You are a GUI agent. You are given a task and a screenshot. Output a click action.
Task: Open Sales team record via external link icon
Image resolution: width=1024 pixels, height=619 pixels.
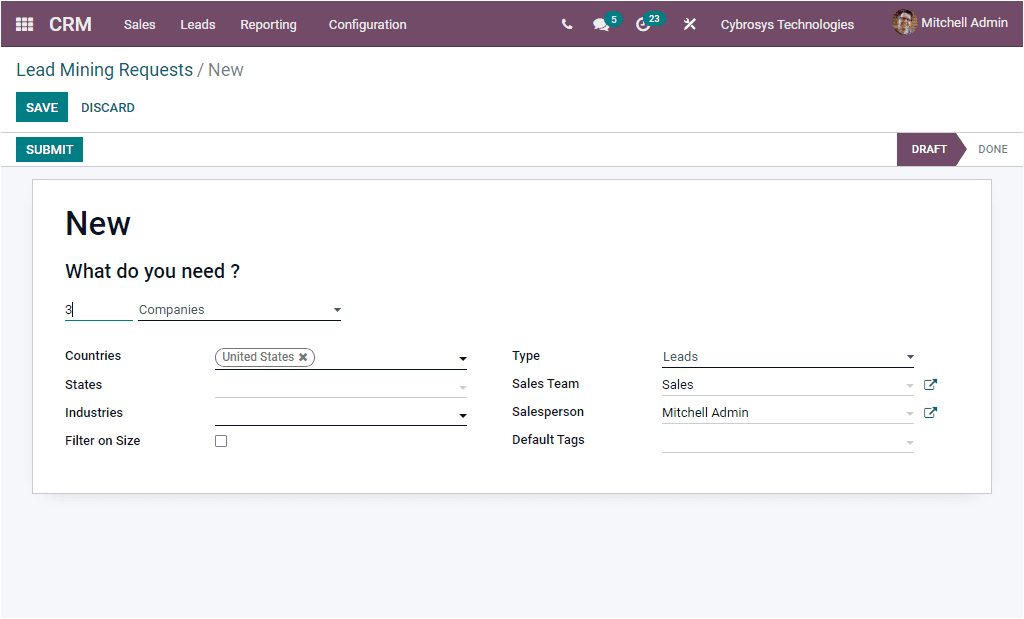click(x=930, y=384)
